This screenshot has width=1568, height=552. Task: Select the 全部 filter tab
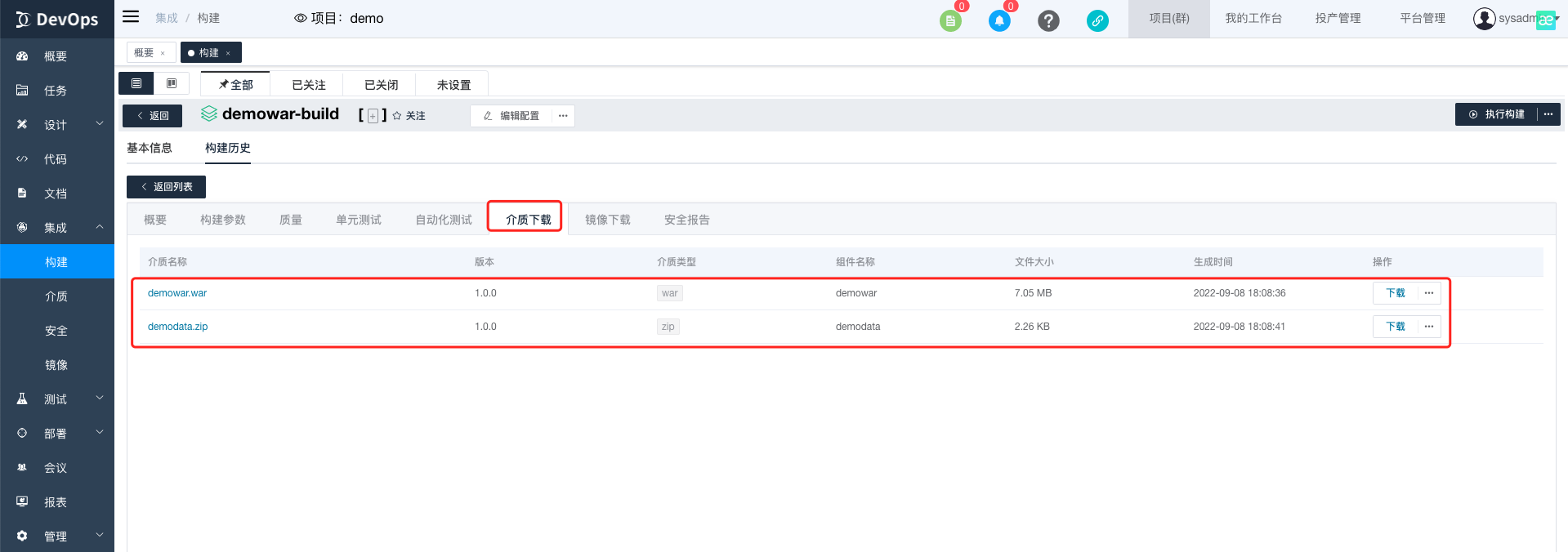(235, 84)
